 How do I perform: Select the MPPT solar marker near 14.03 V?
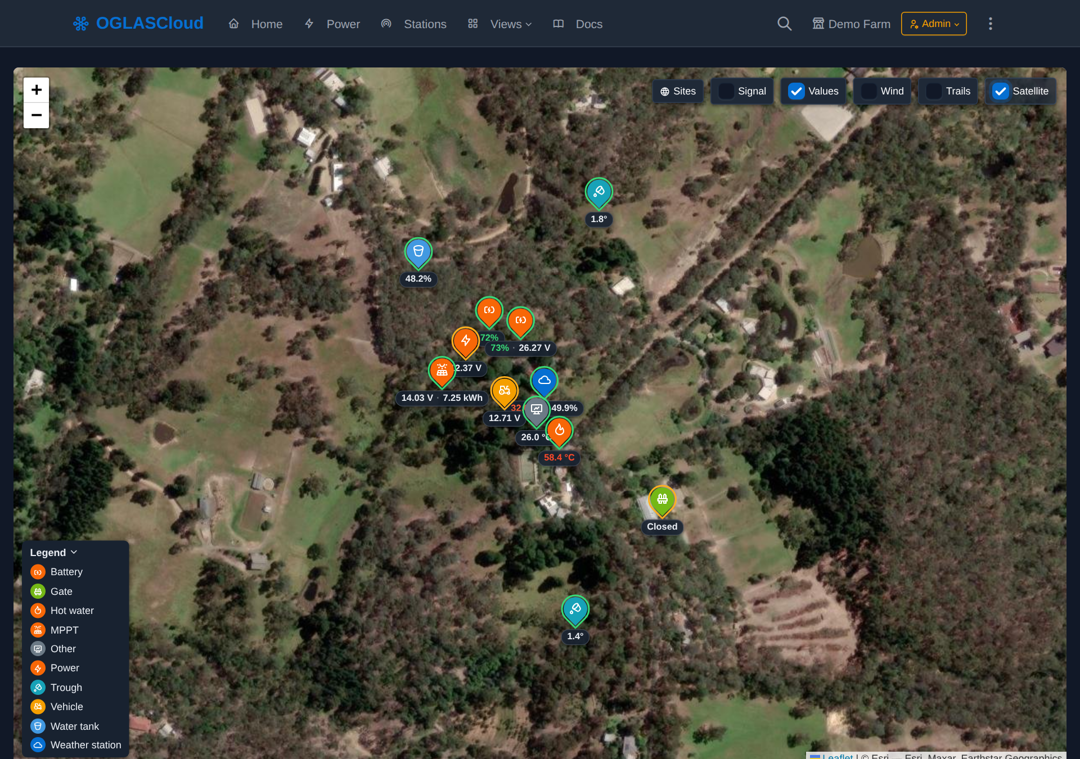click(x=442, y=371)
